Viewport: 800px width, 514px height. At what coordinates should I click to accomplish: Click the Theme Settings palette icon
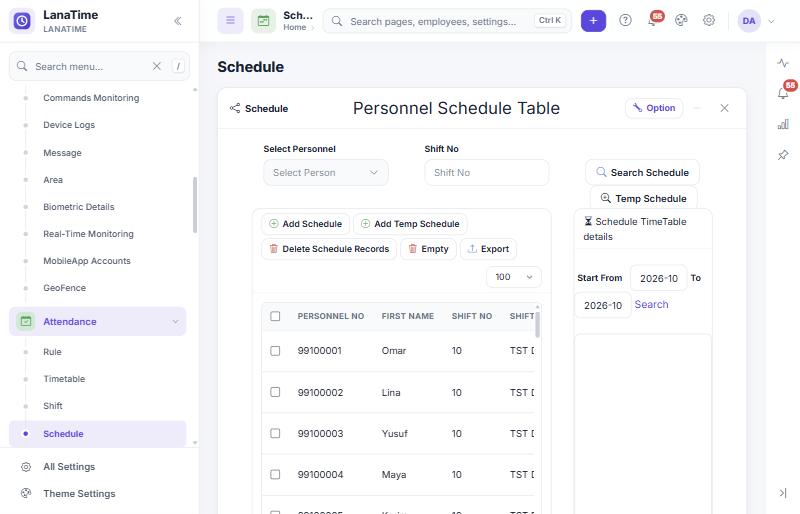pos(26,494)
